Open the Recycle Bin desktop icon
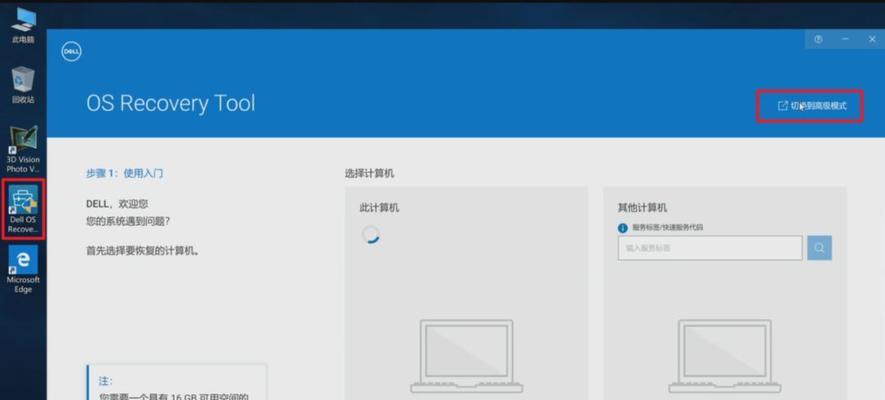The image size is (885, 400). pyautogui.click(x=23, y=85)
